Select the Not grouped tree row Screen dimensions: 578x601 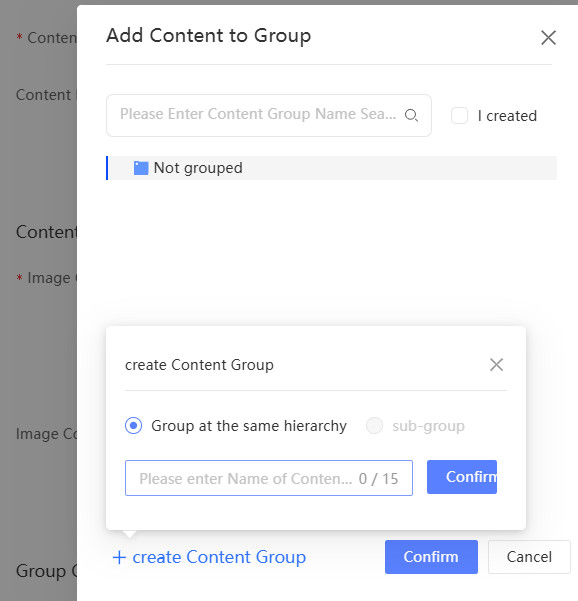tap(332, 168)
